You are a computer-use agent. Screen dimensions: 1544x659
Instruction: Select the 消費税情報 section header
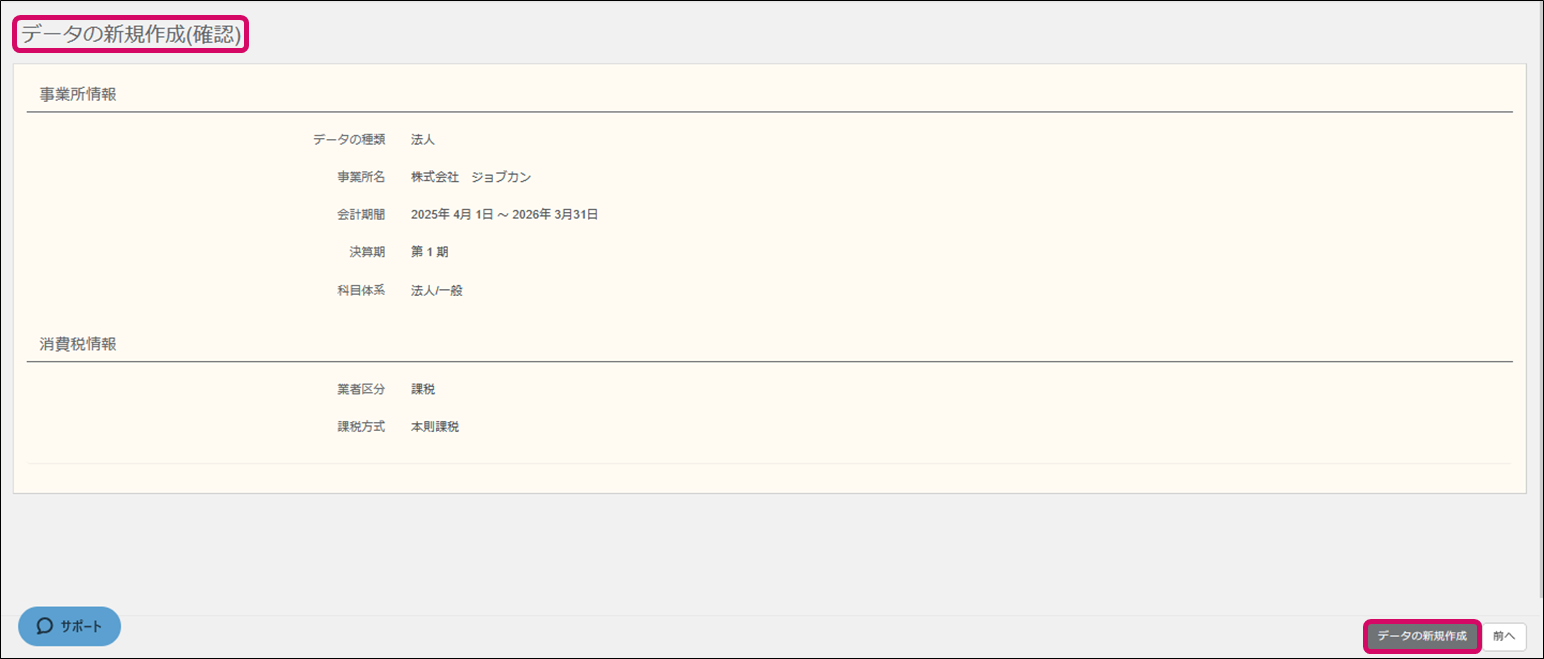(x=78, y=344)
